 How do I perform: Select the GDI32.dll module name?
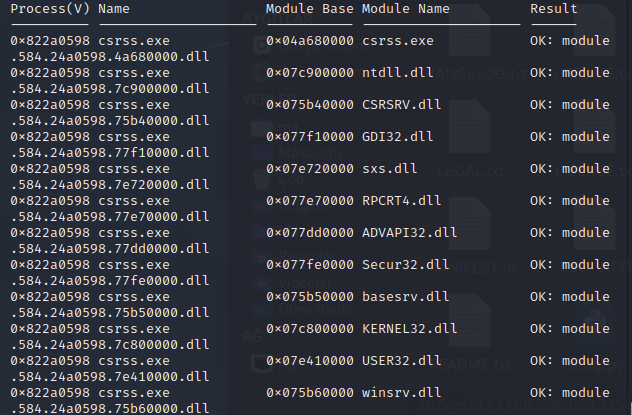(x=397, y=137)
